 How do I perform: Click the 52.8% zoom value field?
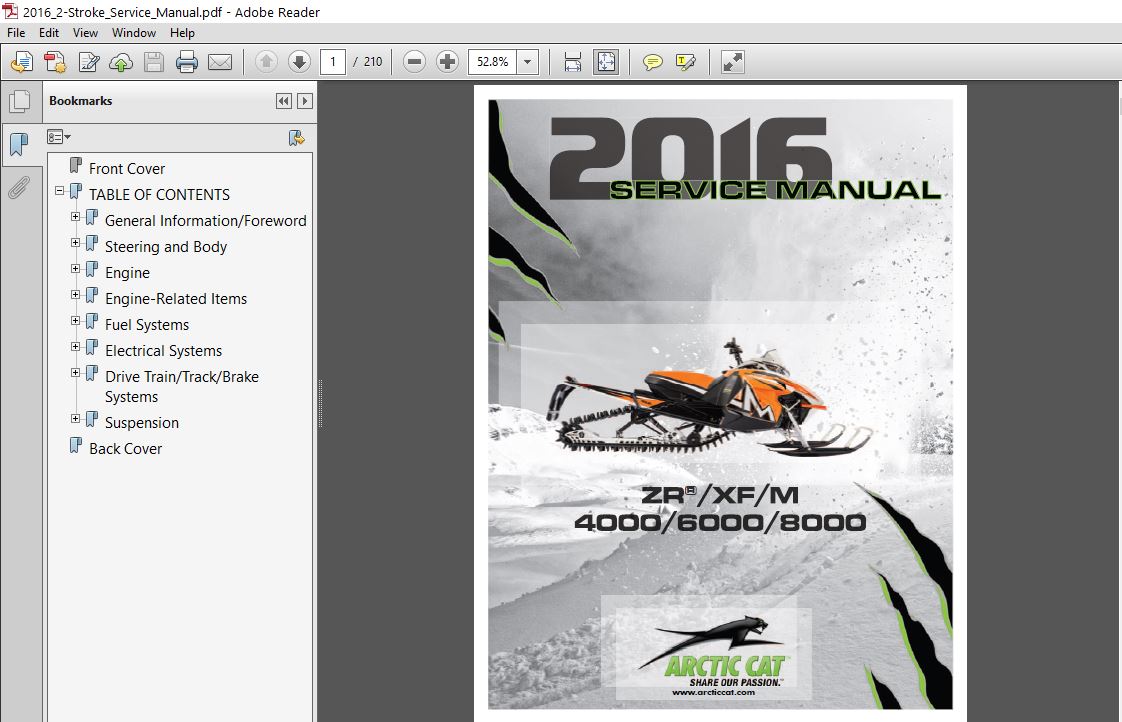pyautogui.click(x=493, y=62)
